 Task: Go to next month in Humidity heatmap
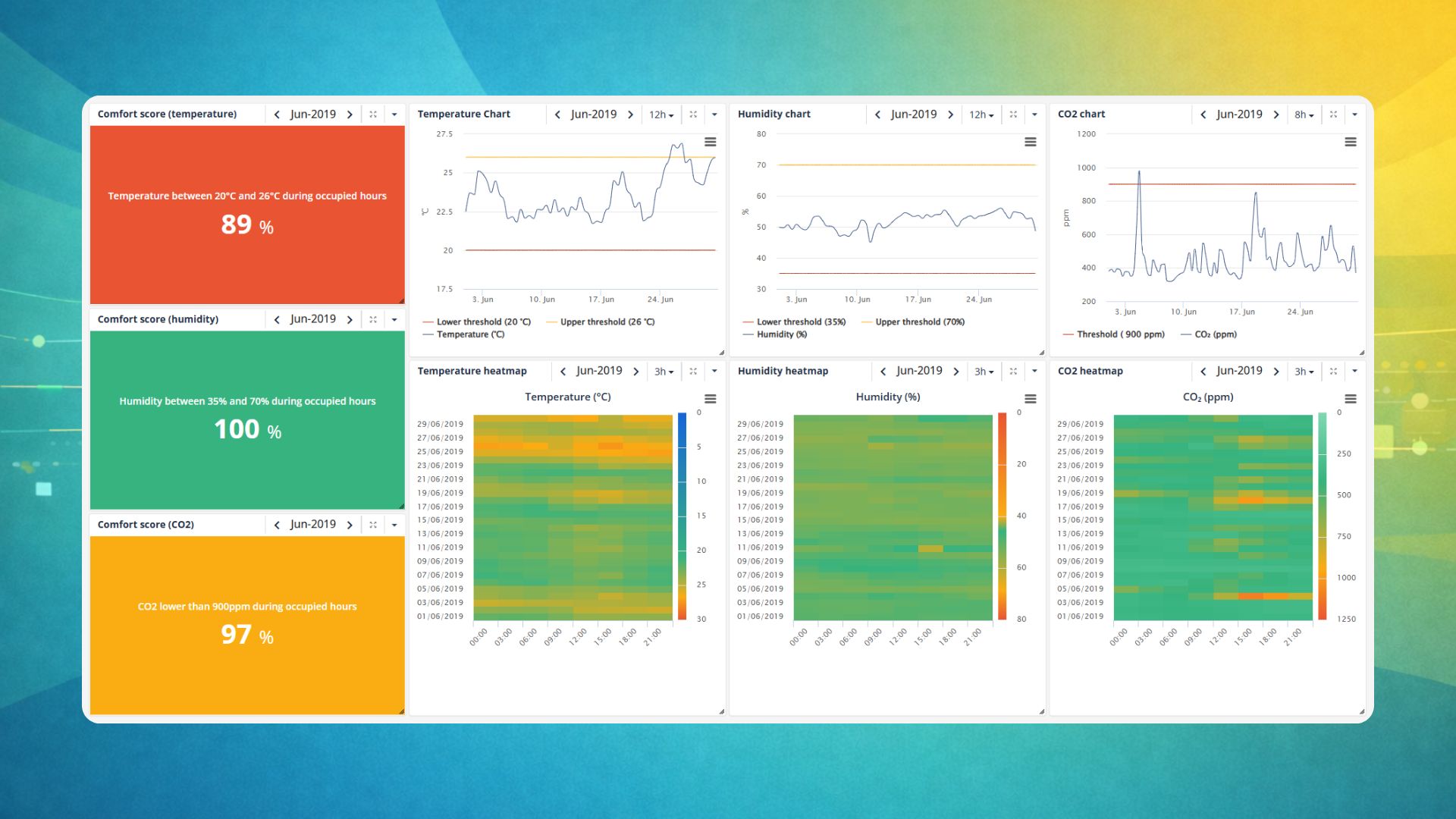click(955, 372)
